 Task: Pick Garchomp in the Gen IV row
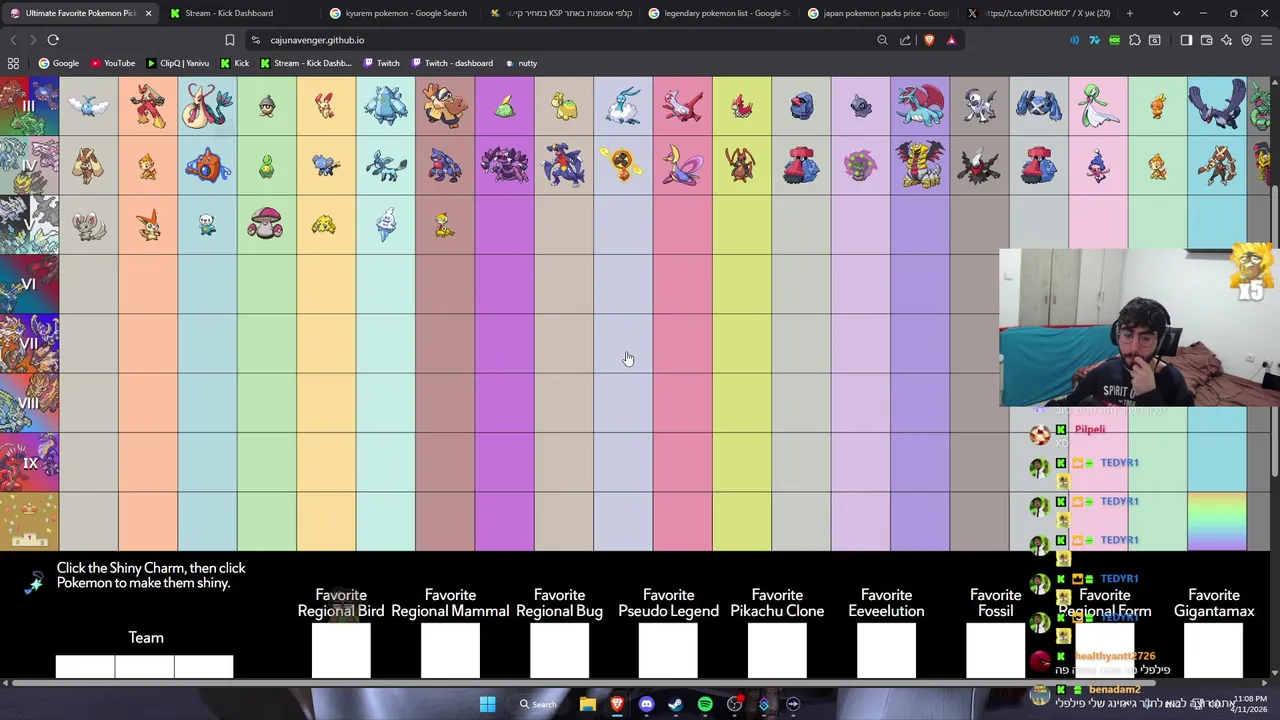[563, 166]
